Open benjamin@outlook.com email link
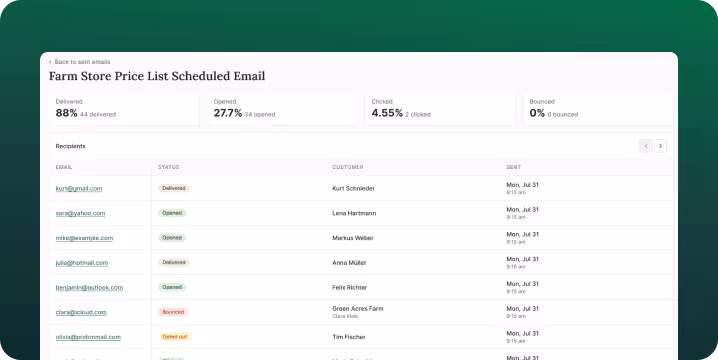Viewport: 718px width, 360px height. pyautogui.click(x=89, y=287)
